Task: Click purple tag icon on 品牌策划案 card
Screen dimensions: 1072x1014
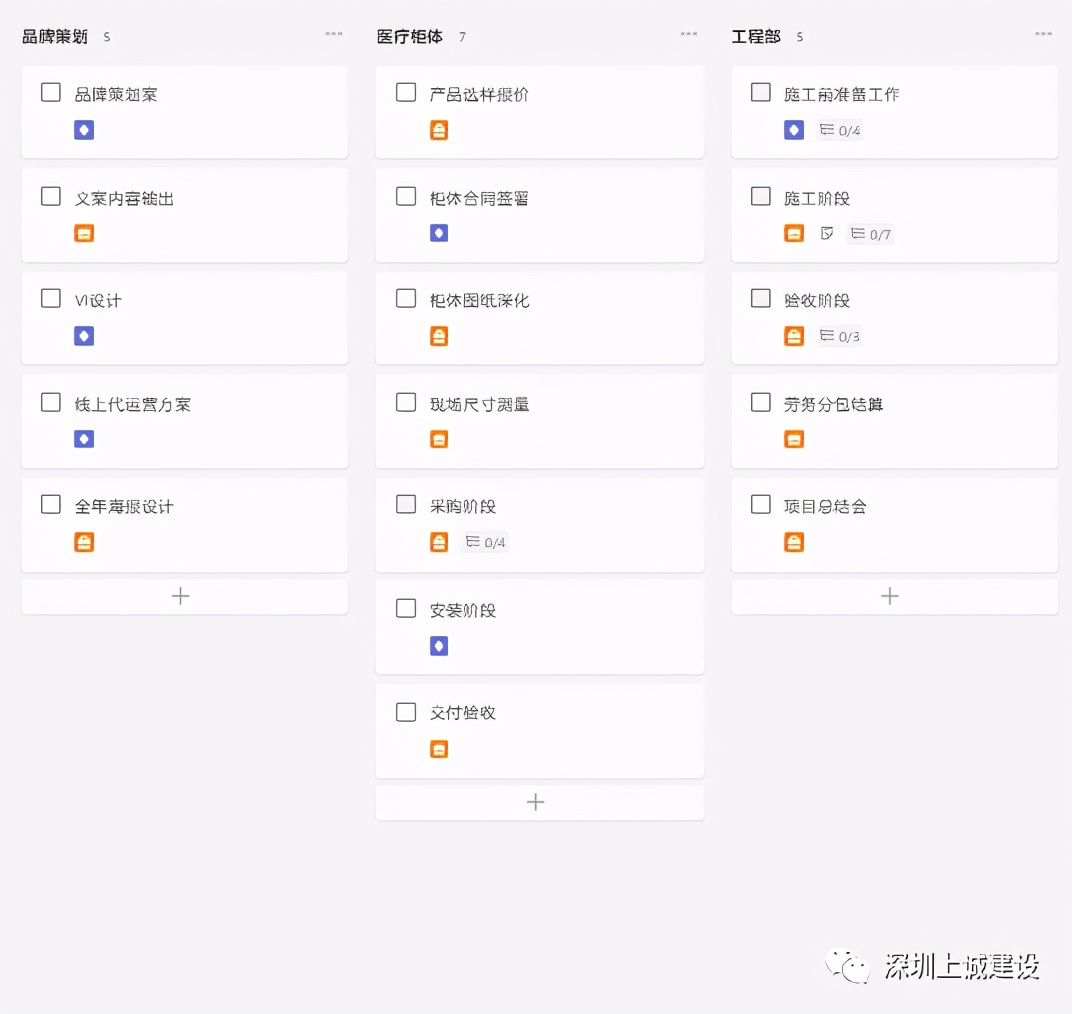Action: (84, 130)
